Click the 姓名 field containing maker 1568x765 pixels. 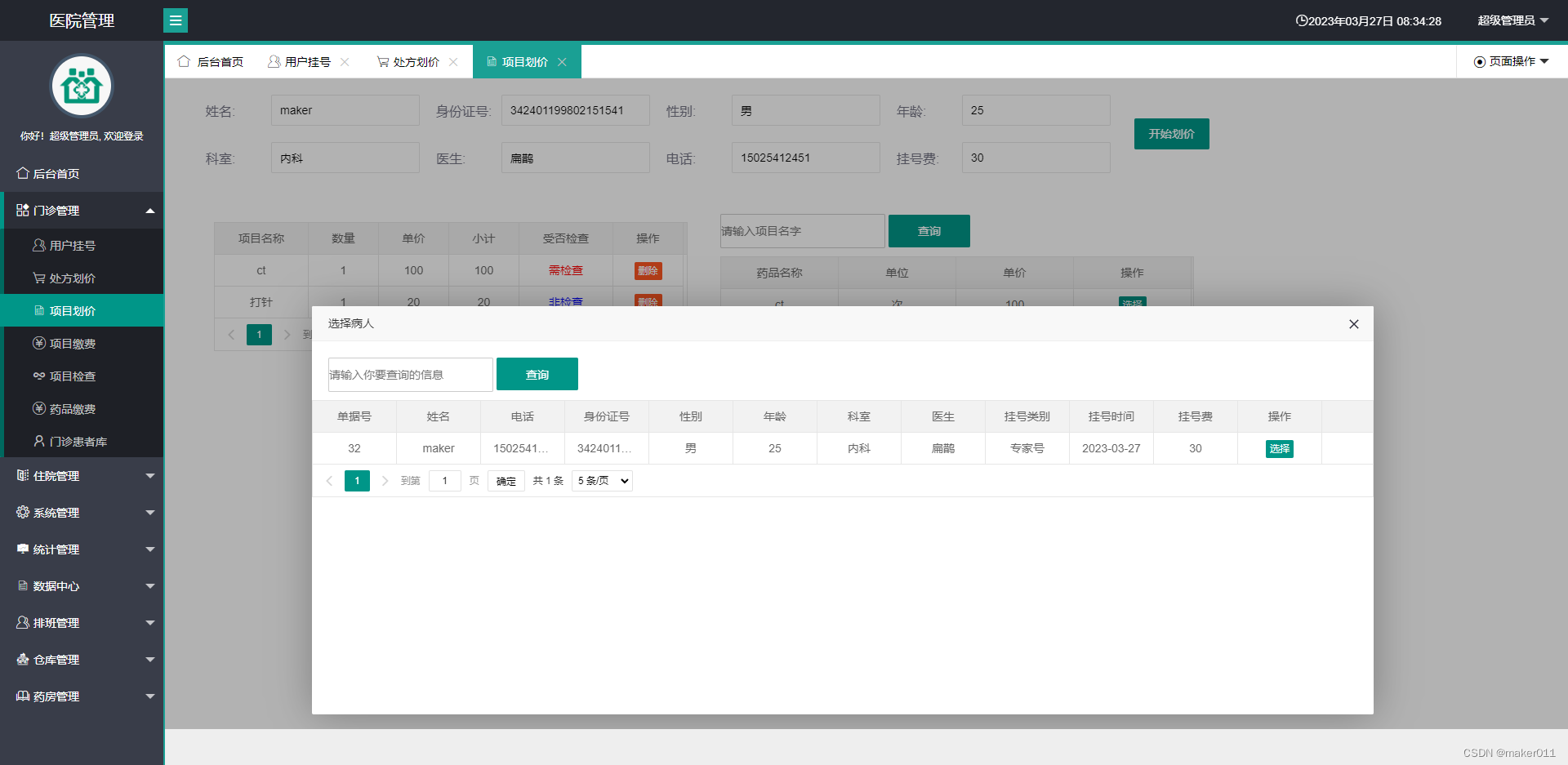point(345,110)
